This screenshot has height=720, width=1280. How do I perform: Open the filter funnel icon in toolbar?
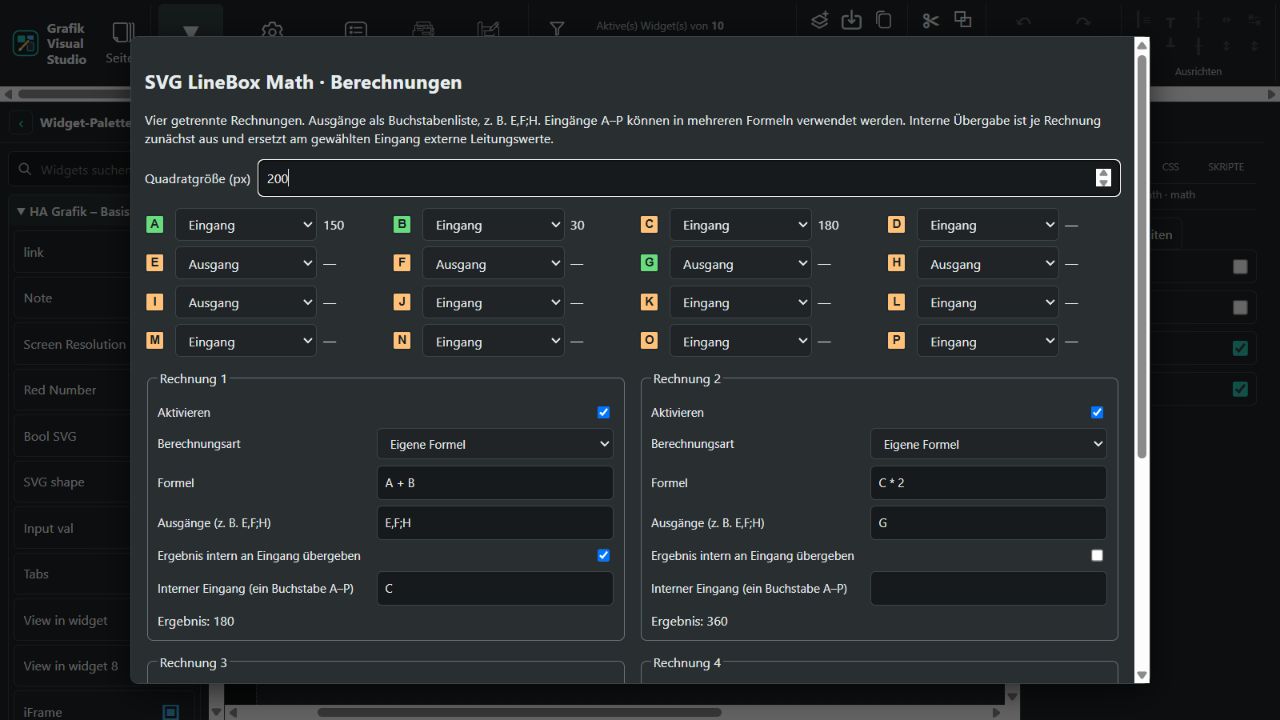click(557, 29)
